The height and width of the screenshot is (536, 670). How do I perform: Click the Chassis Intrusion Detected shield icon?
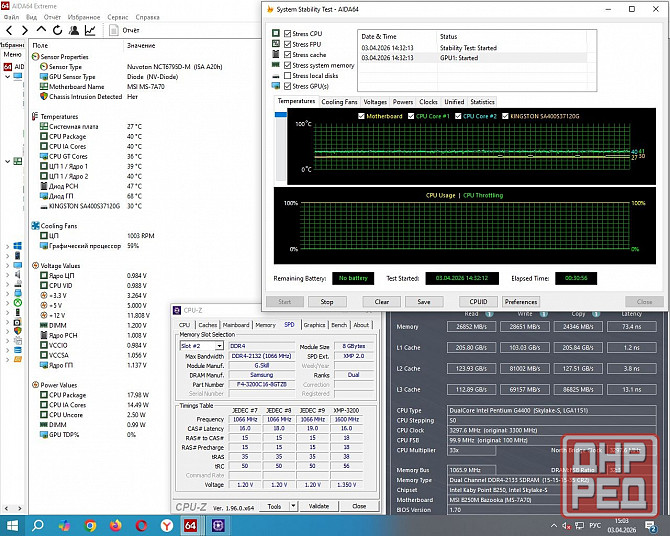[x=44, y=96]
